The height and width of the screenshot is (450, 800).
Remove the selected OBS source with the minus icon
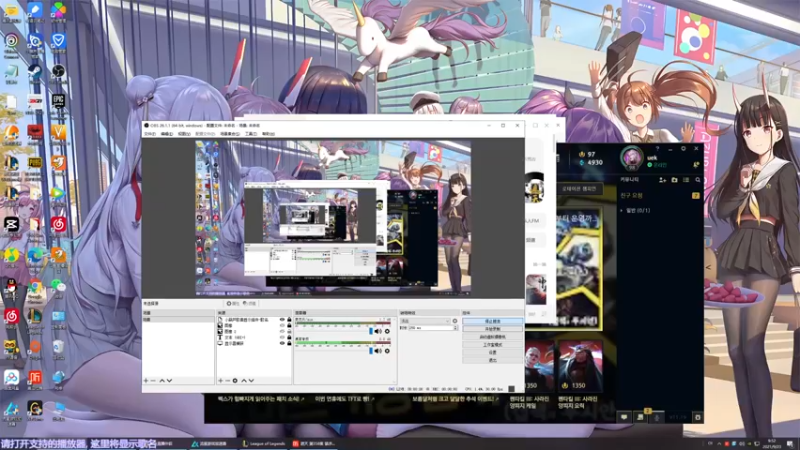[x=228, y=381]
